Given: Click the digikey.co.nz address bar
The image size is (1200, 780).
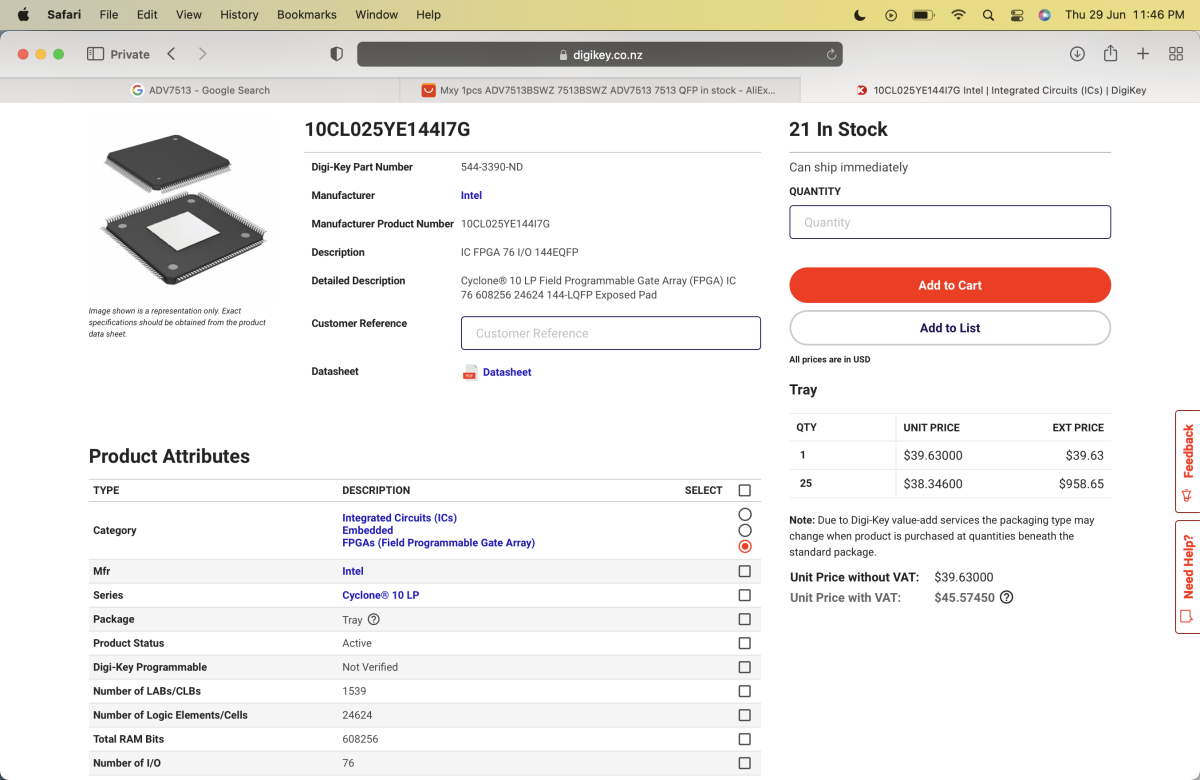Looking at the screenshot, I should (x=600, y=55).
